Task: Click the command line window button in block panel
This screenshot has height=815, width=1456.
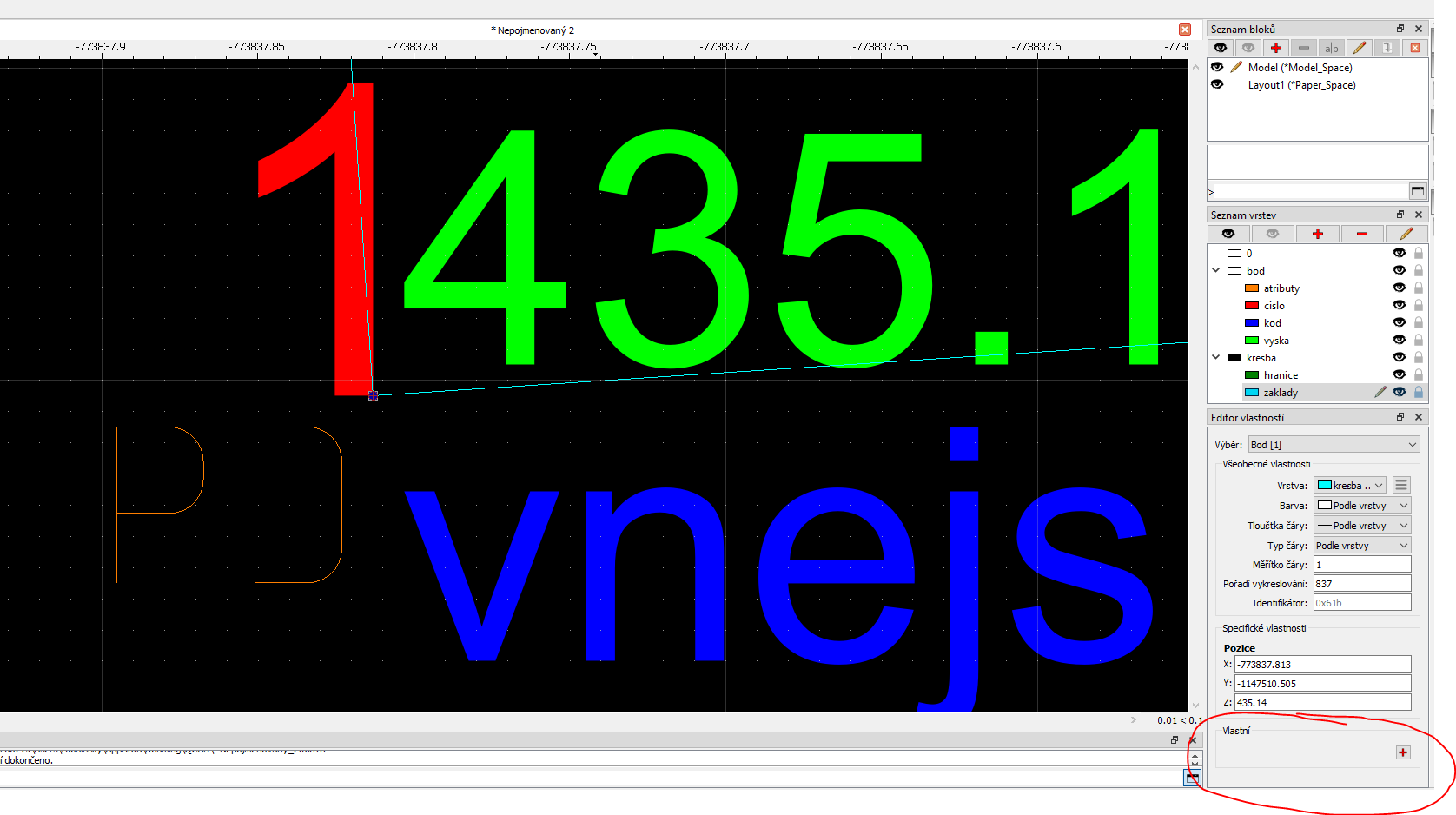Action: pyautogui.click(x=1418, y=191)
